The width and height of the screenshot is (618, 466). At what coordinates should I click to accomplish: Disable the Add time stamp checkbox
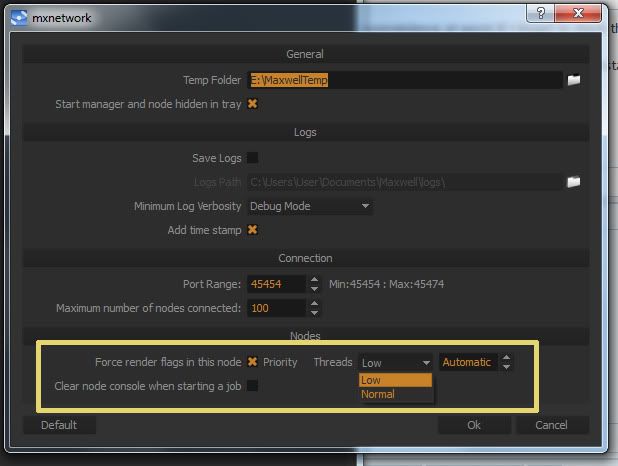[252, 230]
